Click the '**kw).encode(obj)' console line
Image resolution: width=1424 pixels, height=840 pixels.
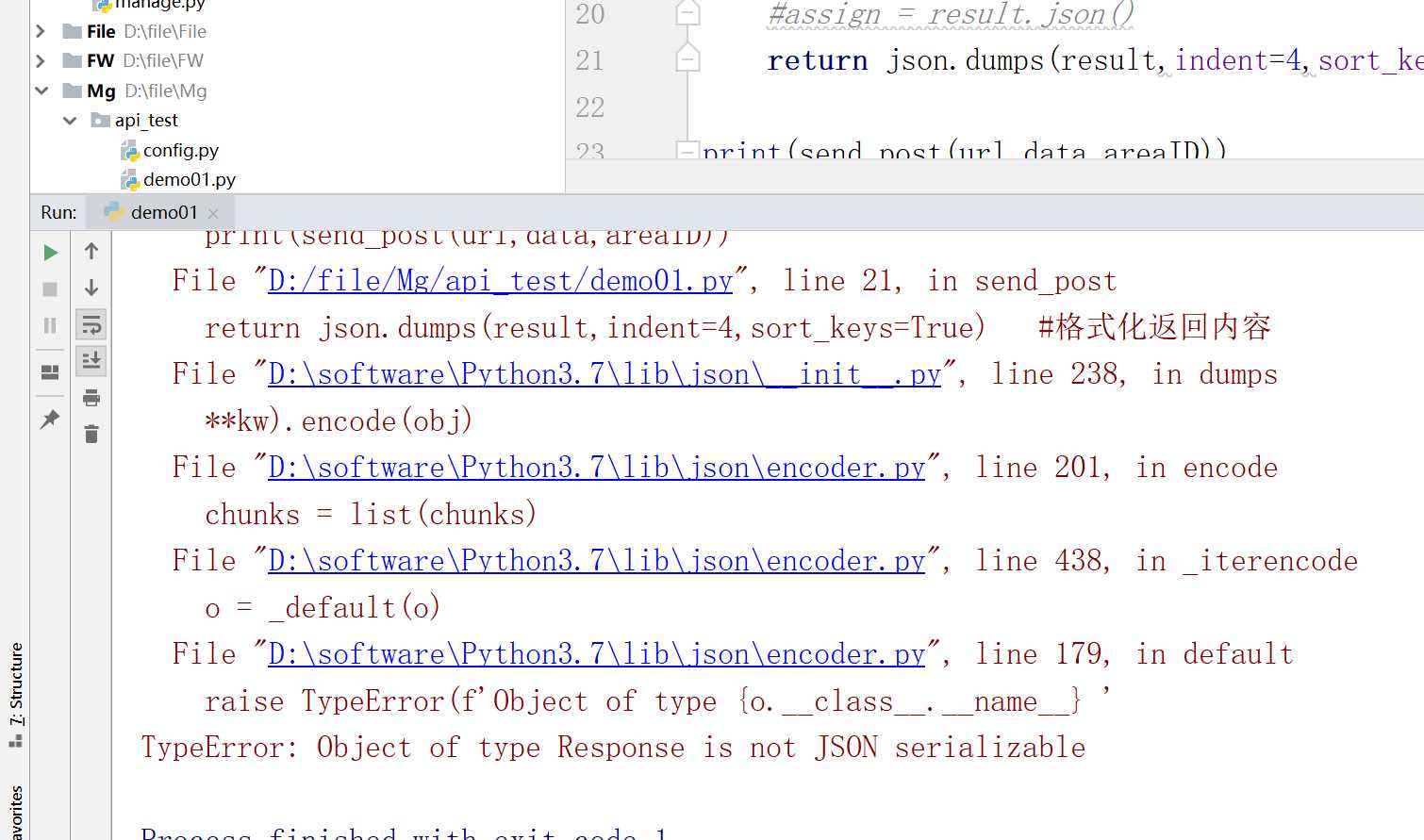(339, 421)
